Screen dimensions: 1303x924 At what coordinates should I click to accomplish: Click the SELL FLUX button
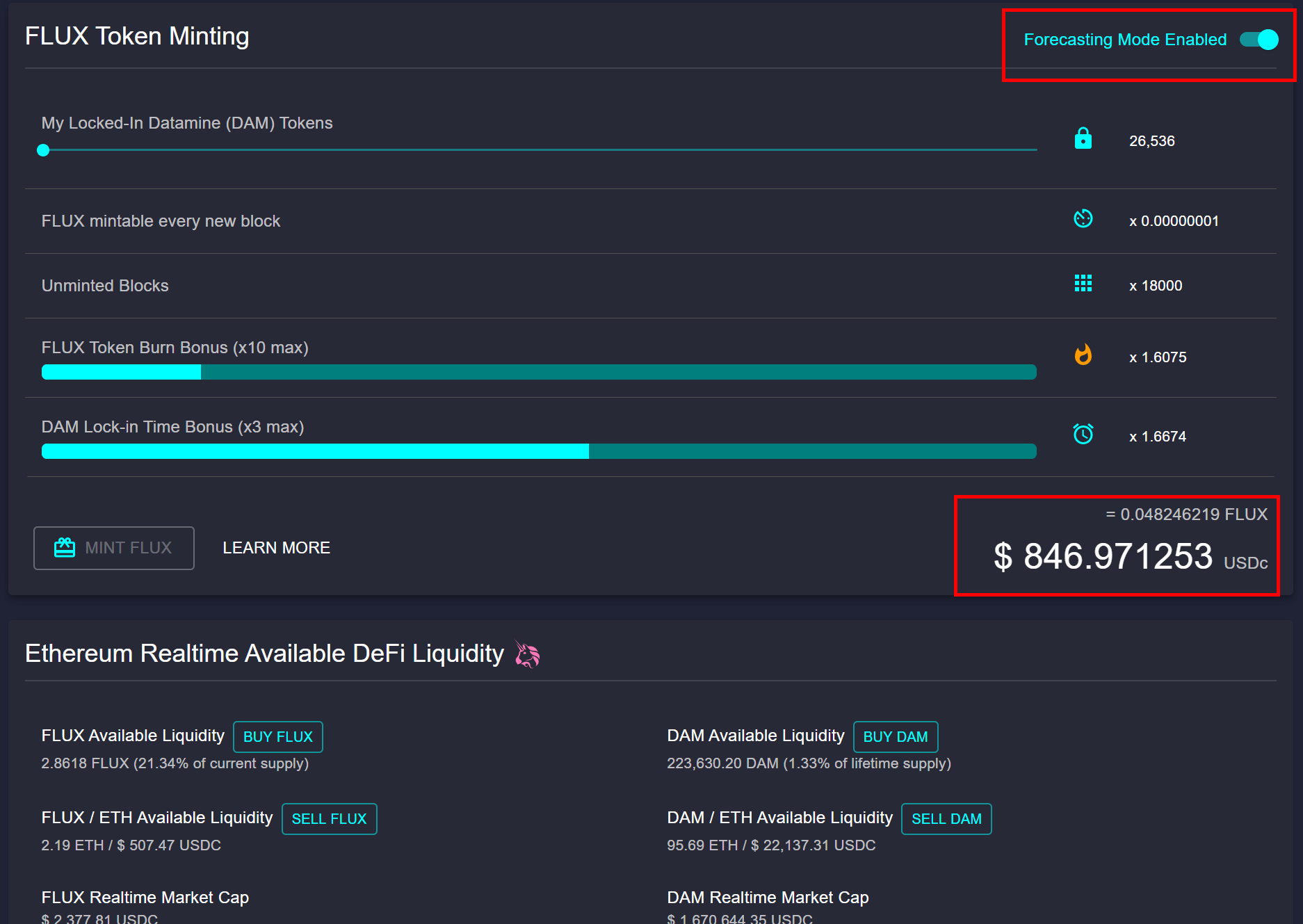(x=329, y=819)
